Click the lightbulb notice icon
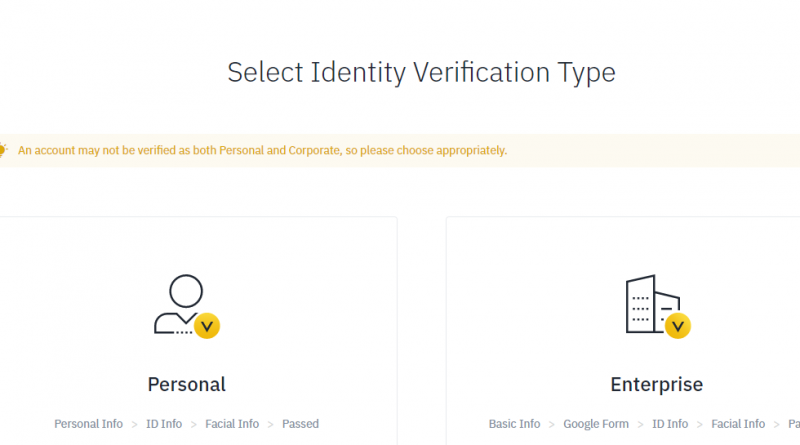Image resolution: width=800 pixels, height=445 pixels. coord(3,150)
